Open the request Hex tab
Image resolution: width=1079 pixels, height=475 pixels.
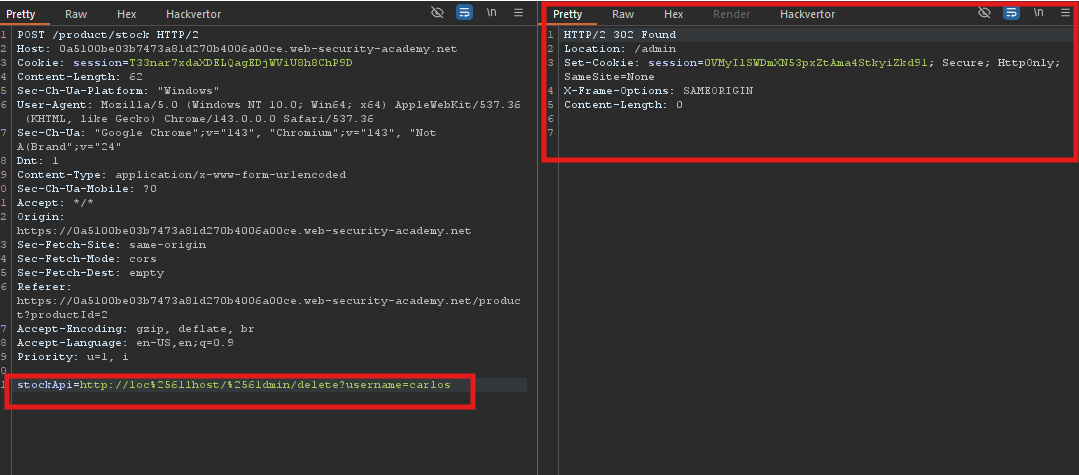click(x=127, y=14)
